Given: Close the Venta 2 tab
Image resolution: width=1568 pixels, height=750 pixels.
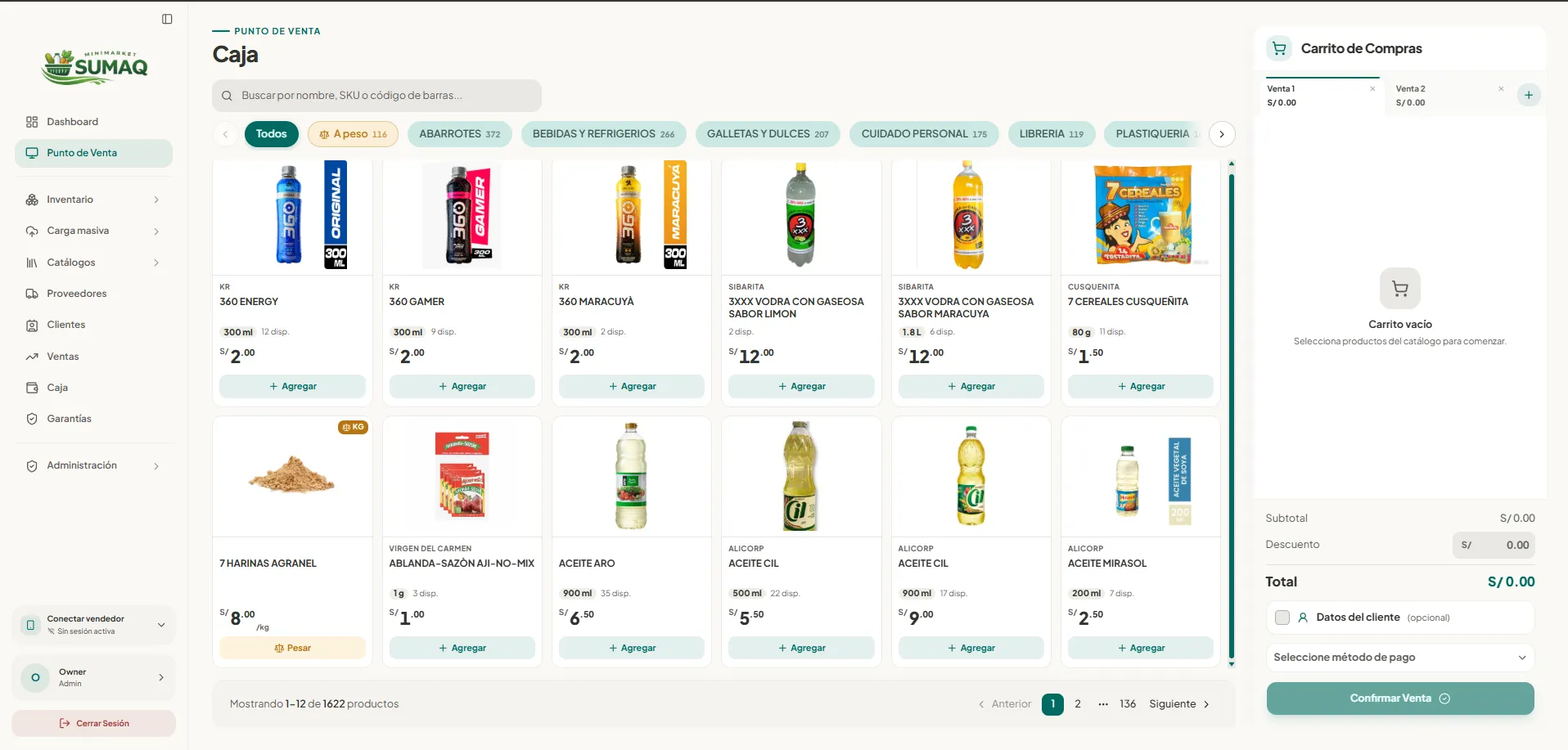Looking at the screenshot, I should pos(1501,88).
